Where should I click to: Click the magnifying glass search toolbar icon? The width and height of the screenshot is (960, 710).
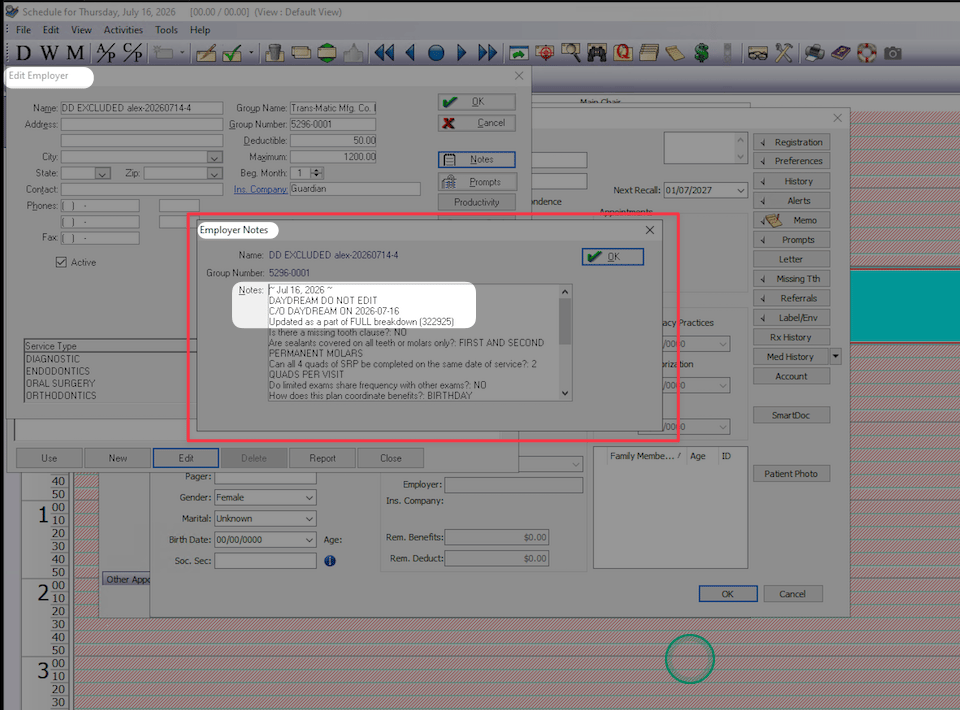[571, 53]
